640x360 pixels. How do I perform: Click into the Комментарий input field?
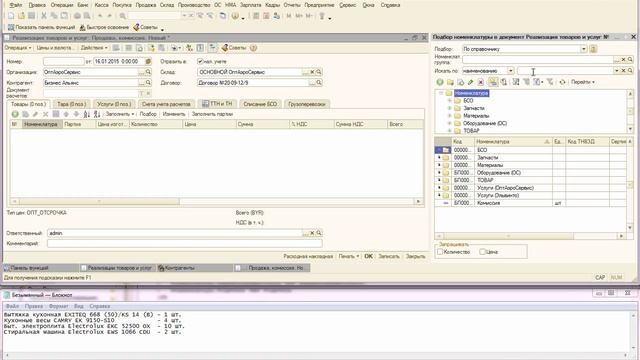[184, 244]
